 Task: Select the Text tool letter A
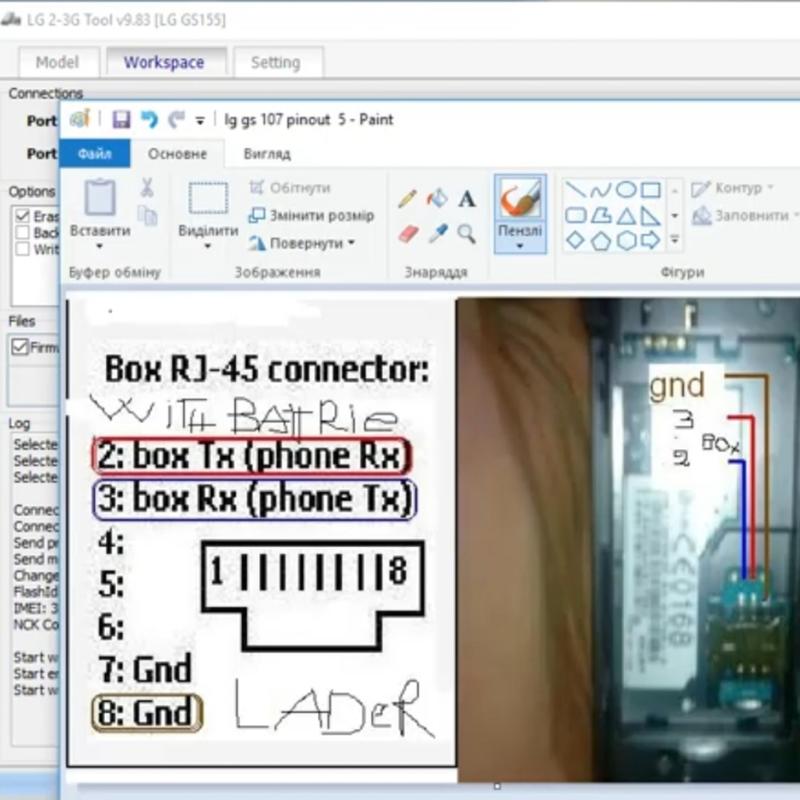(x=467, y=198)
